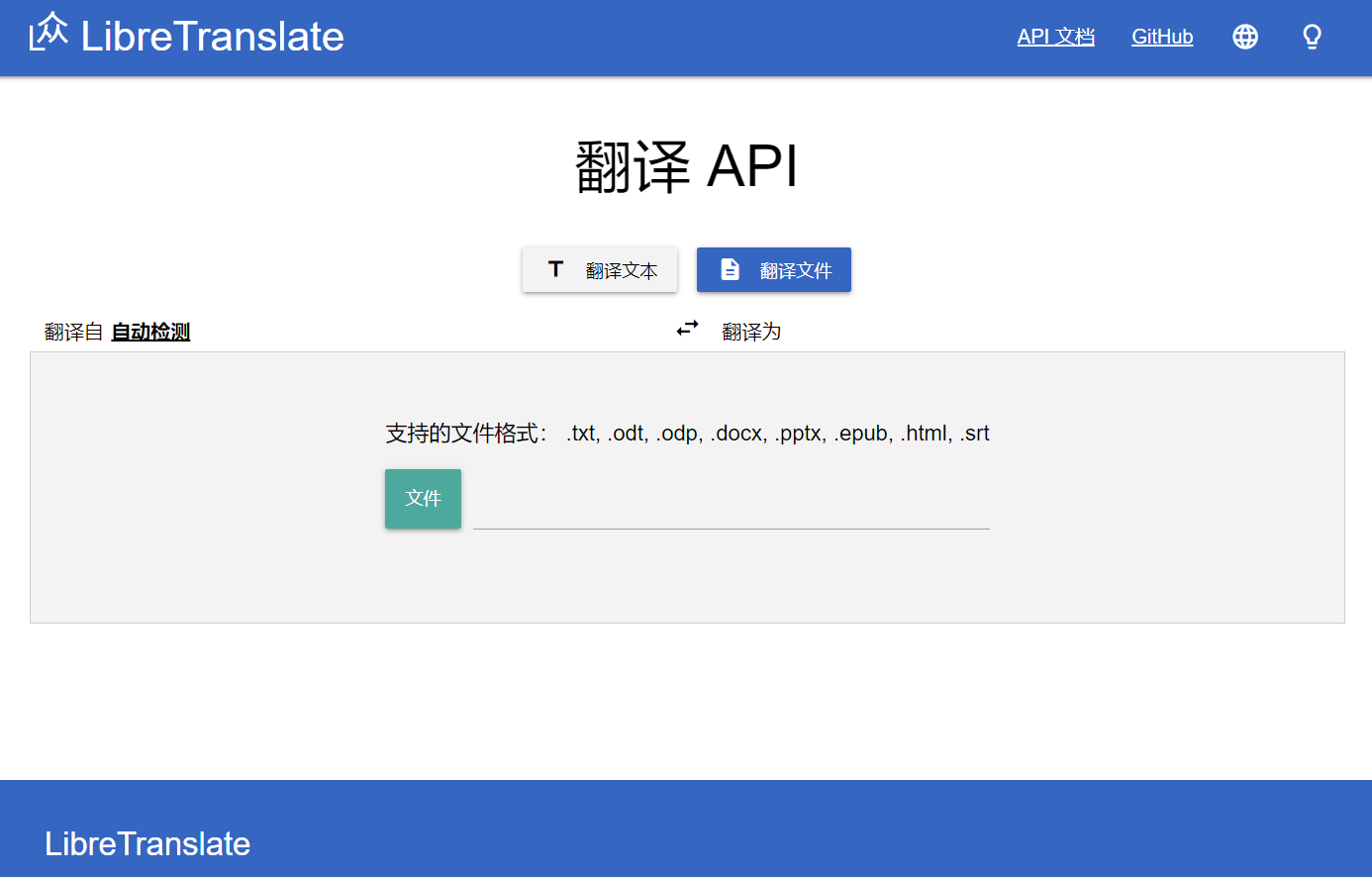The image size is (1372, 877).
Task: Toggle dark mode with the lightbulb icon
Action: click(x=1312, y=37)
